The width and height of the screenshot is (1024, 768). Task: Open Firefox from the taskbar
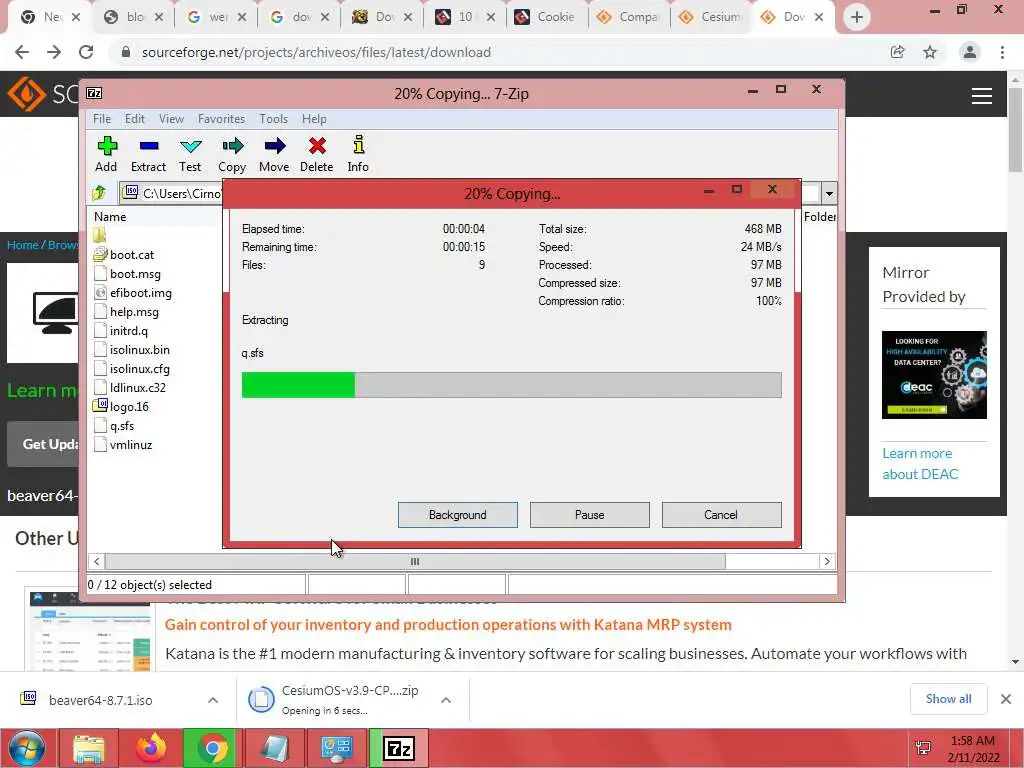151,748
